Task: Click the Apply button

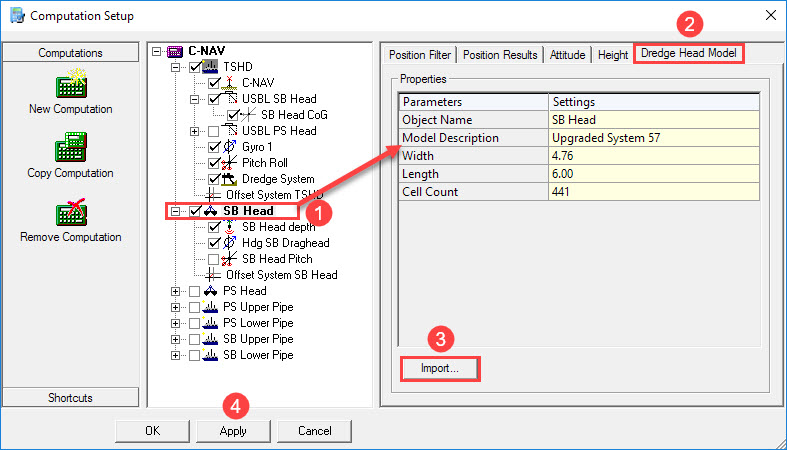Action: coord(233,431)
